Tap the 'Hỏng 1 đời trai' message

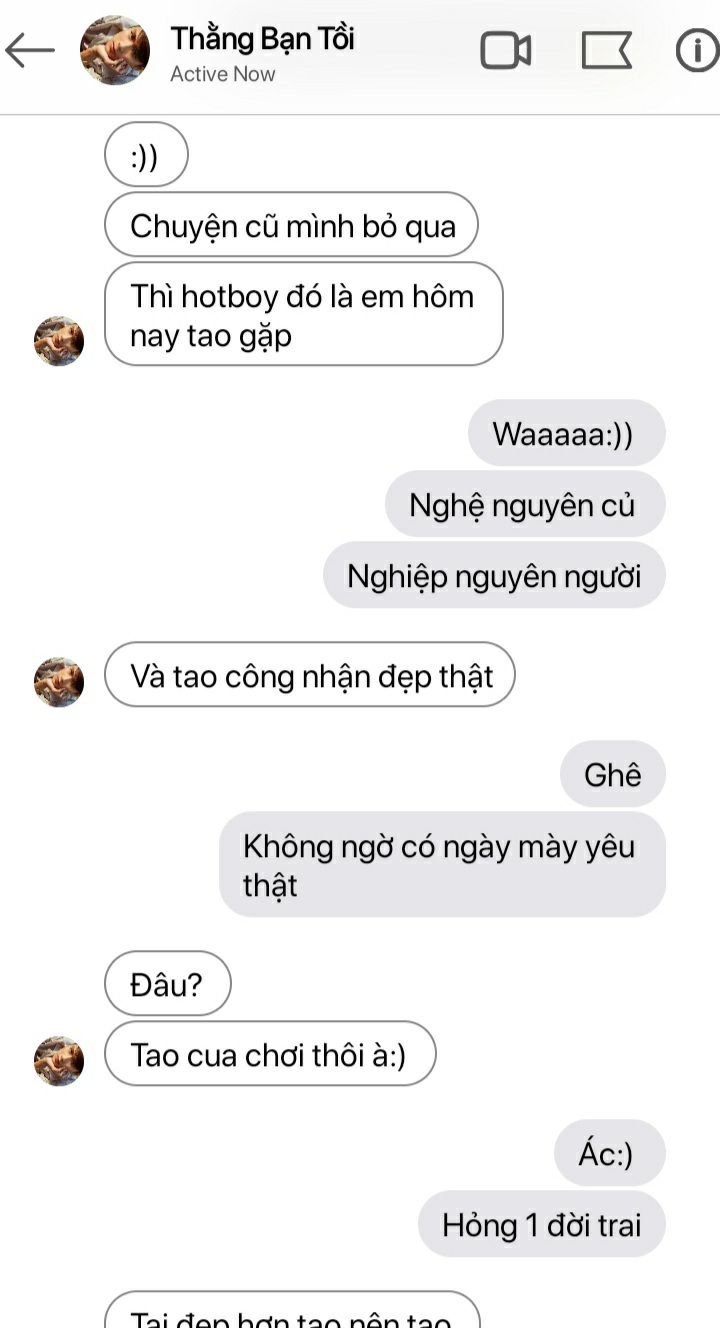pos(541,1224)
